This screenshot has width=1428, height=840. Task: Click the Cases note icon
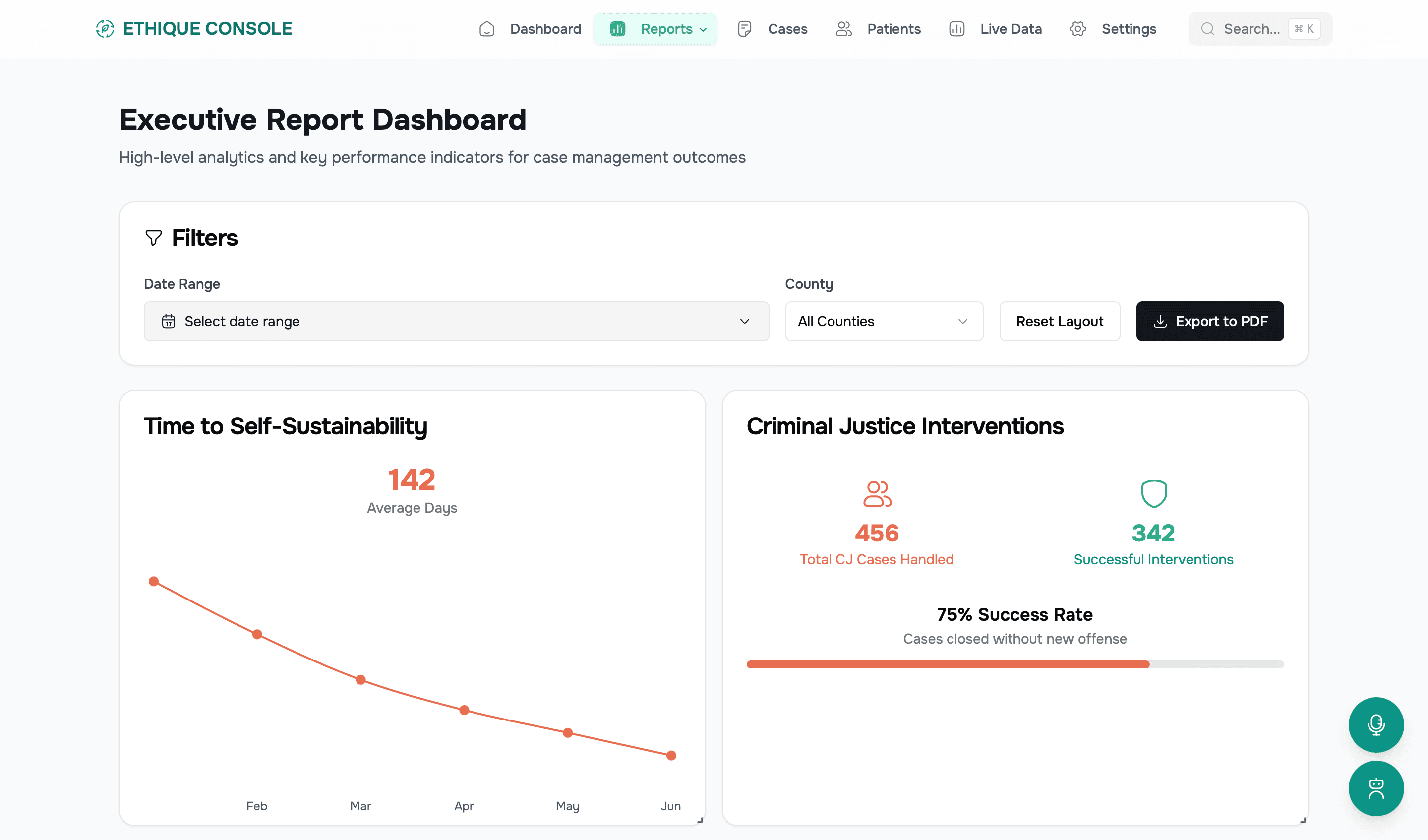744,28
